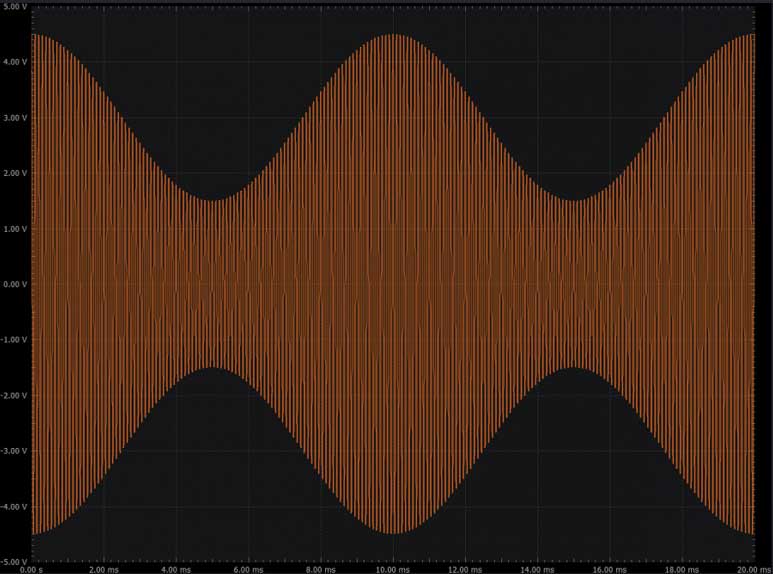Click the 1.00 V axis label
Image resolution: width=773 pixels, height=574 pixels.
tap(15, 229)
